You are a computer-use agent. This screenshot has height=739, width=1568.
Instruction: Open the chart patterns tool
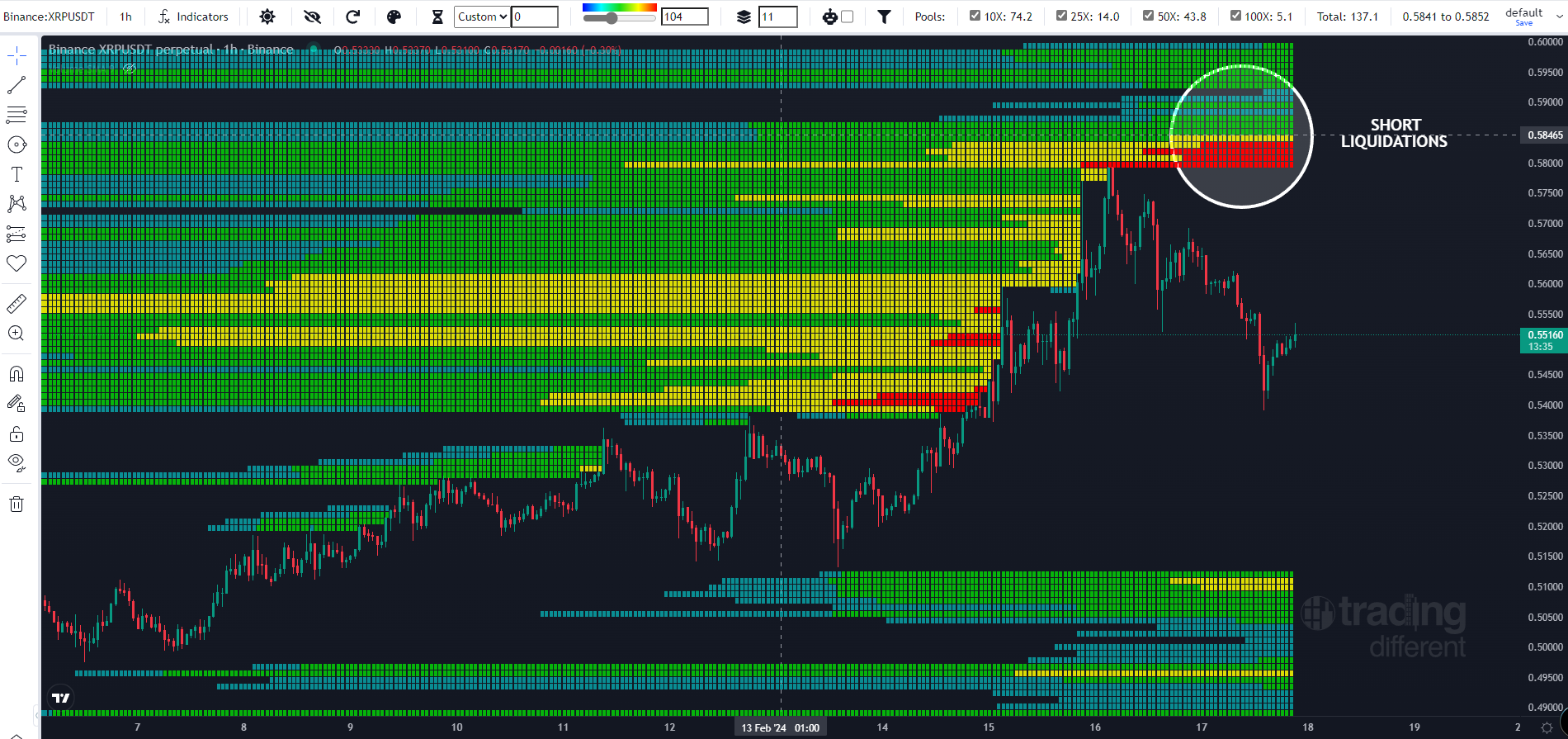(x=17, y=204)
